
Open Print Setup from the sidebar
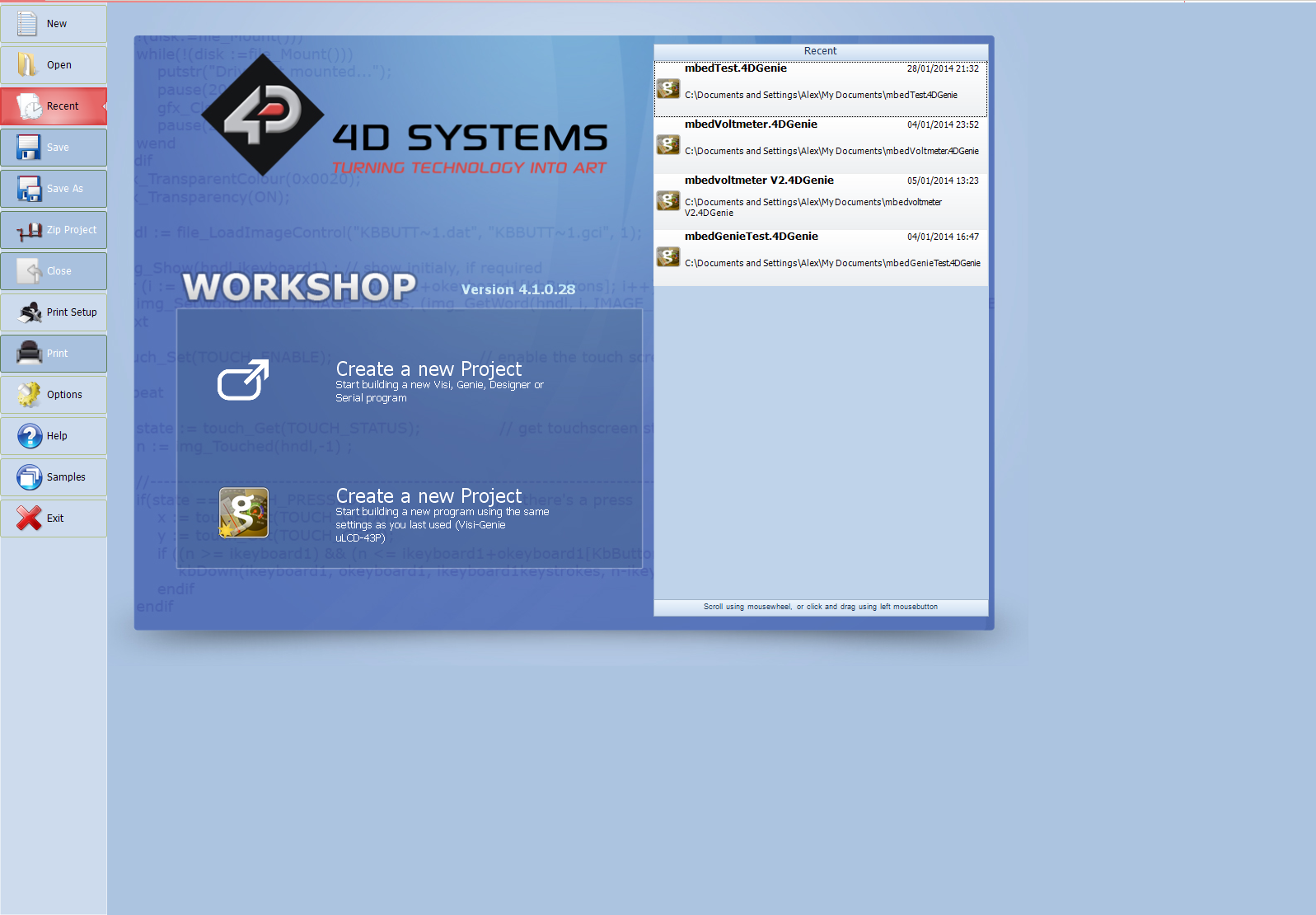[54, 312]
